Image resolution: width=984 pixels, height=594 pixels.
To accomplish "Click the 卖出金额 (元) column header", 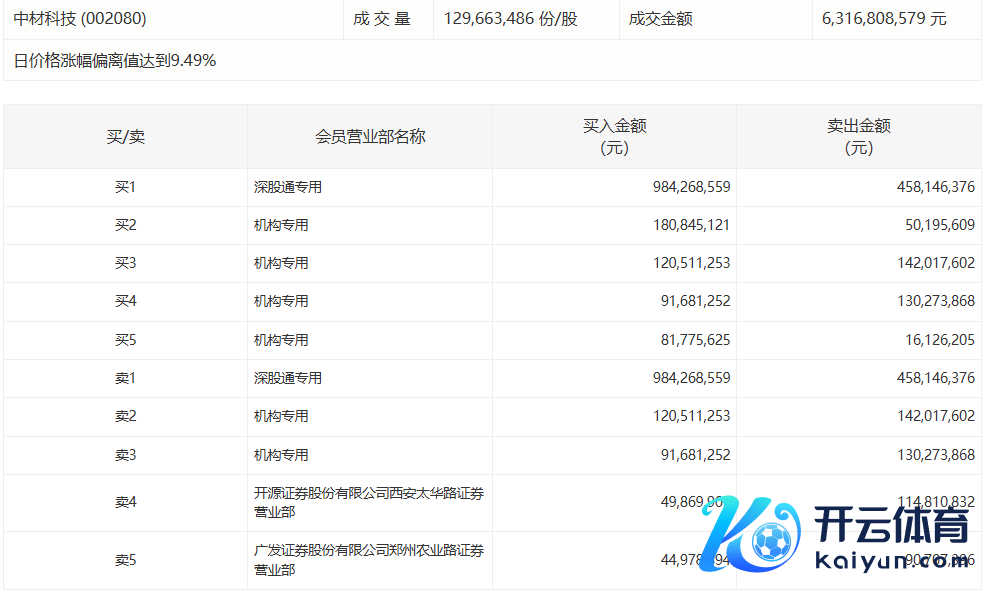I will click(x=858, y=136).
